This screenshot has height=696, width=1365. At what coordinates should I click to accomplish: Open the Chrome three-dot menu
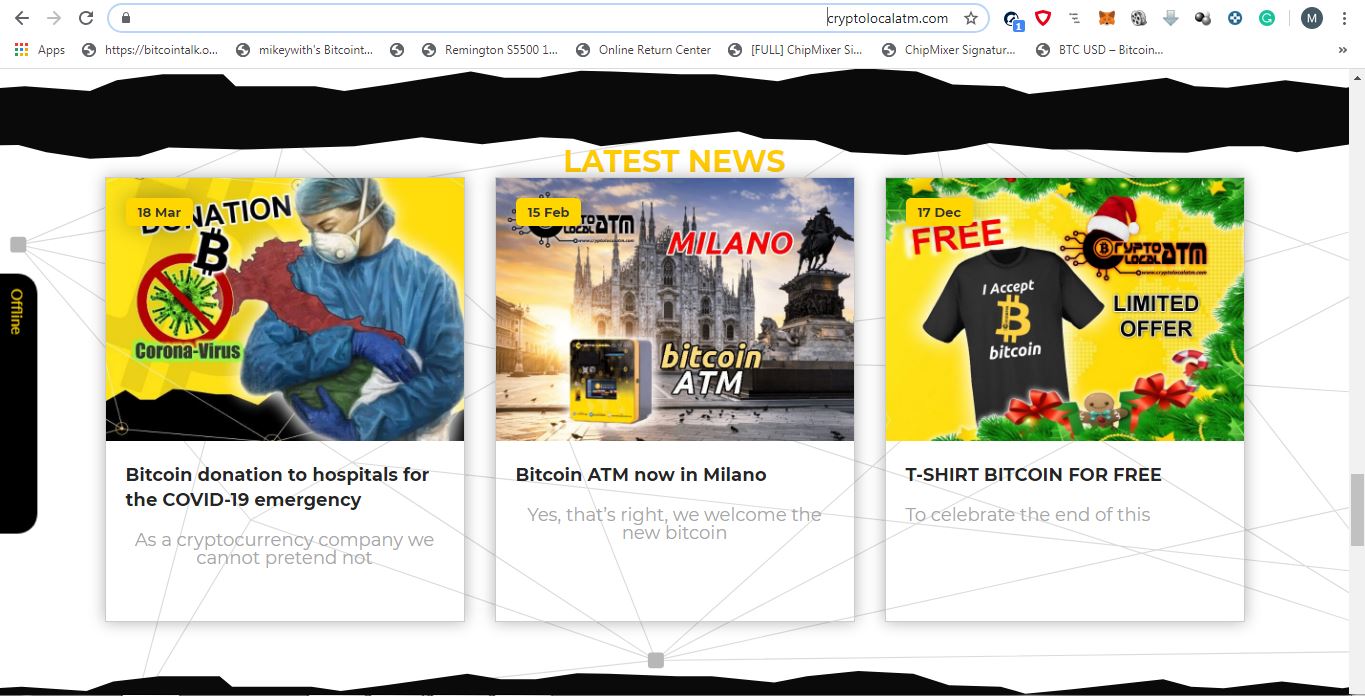pyautogui.click(x=1343, y=18)
